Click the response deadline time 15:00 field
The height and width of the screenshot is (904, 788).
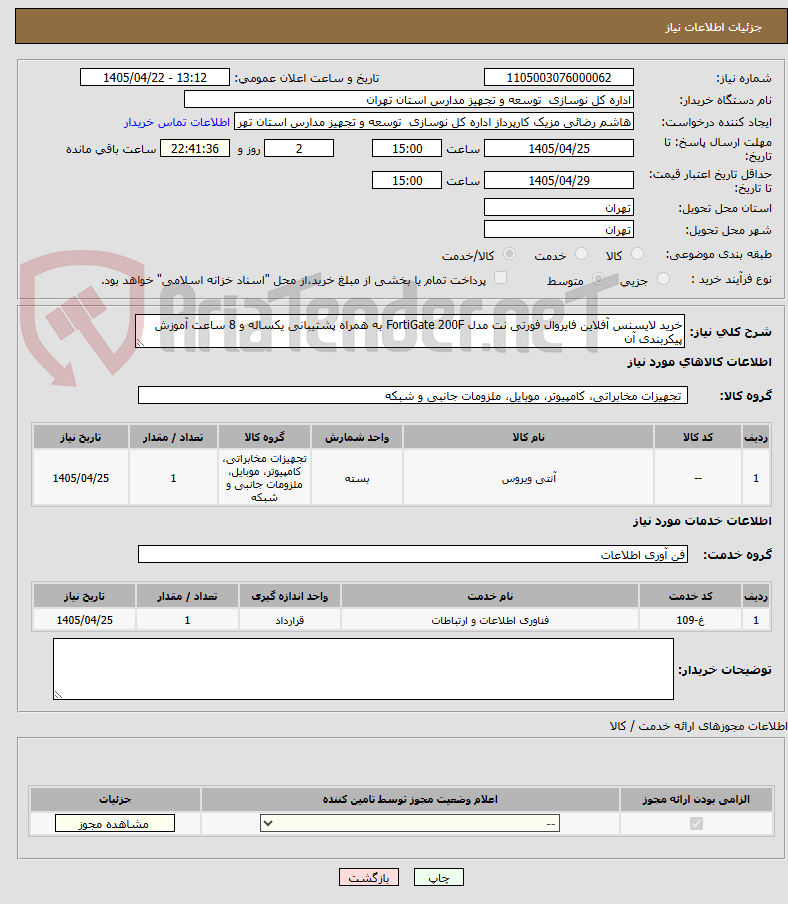(407, 149)
